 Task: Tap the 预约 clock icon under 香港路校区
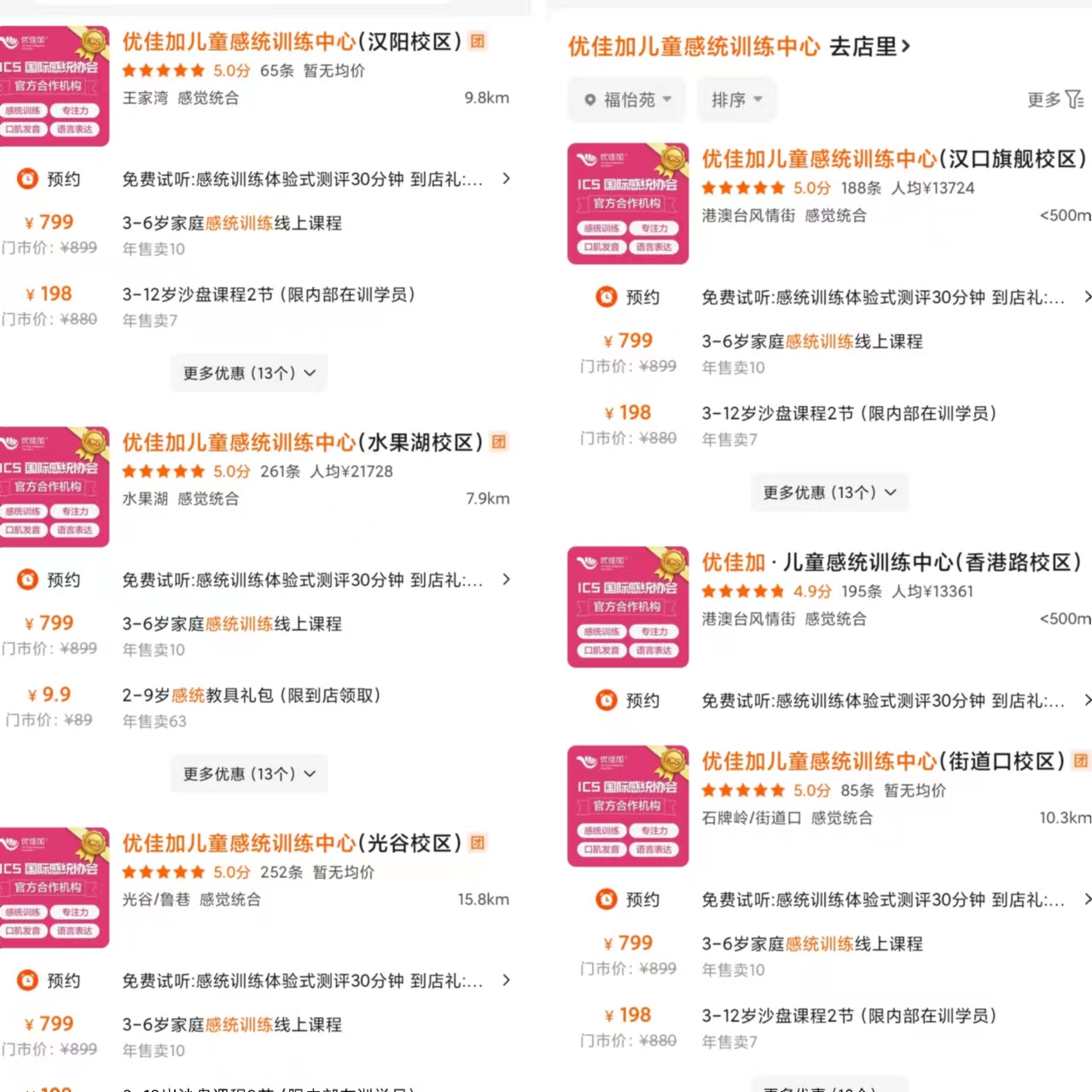click(607, 700)
